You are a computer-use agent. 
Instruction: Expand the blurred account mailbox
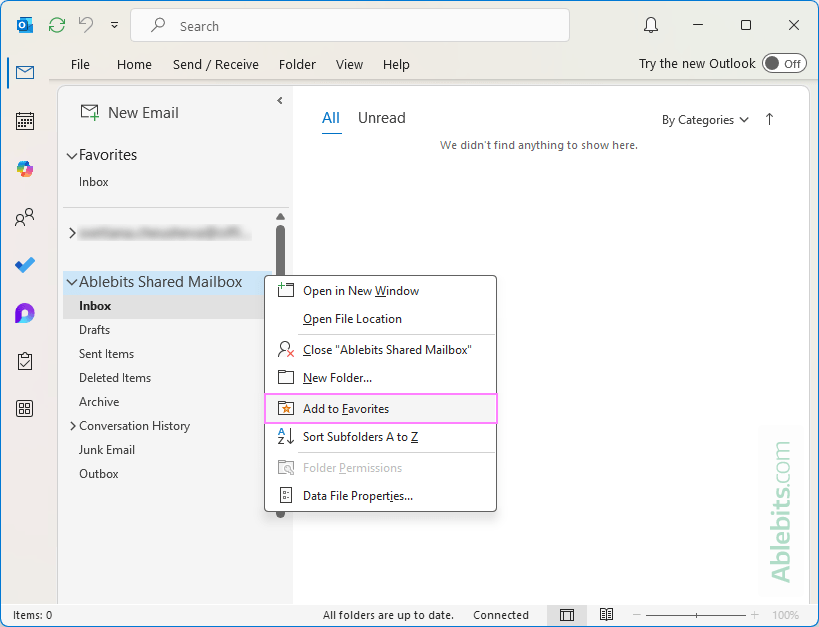point(73,233)
